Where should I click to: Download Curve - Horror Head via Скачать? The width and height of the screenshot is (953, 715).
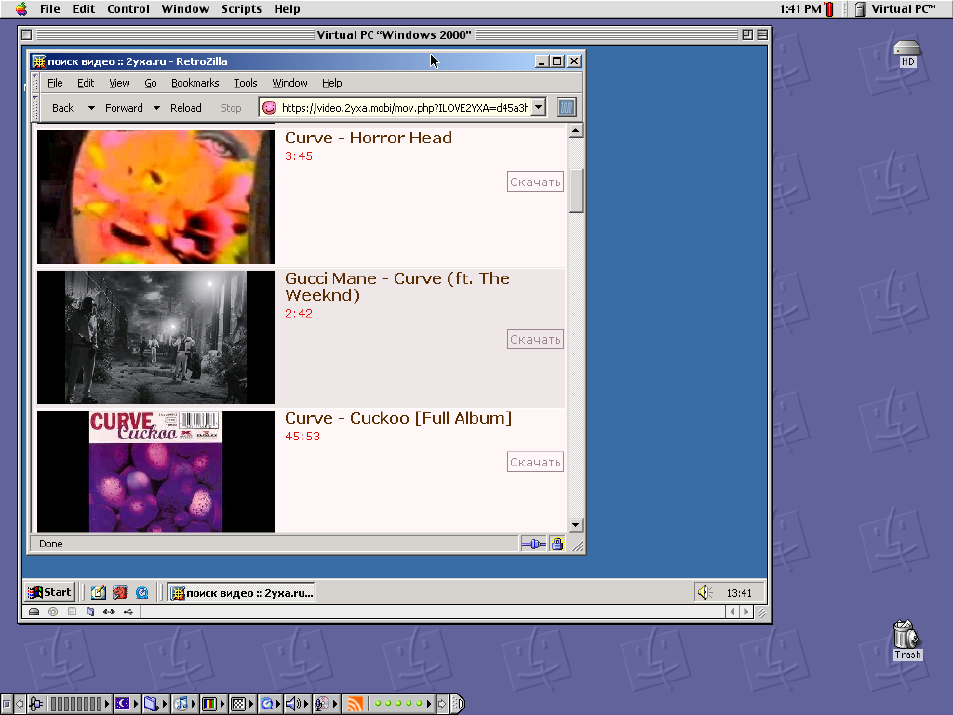tap(535, 182)
